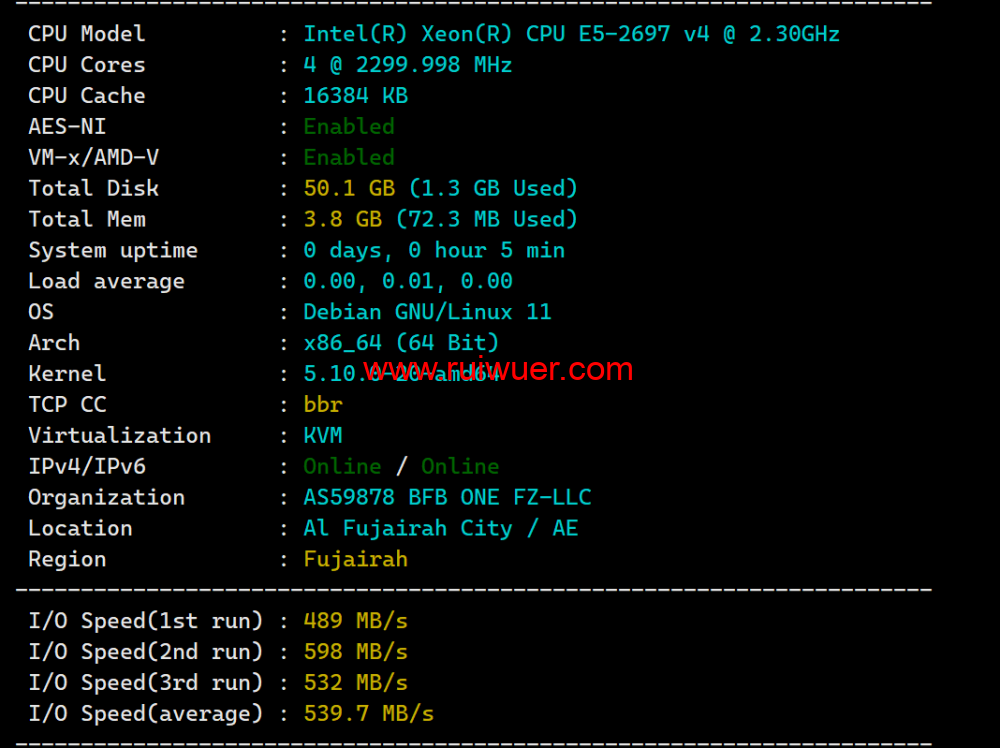The width and height of the screenshot is (1000, 748).
Task: Click the AES-NI Enabled status
Action: coord(349,127)
